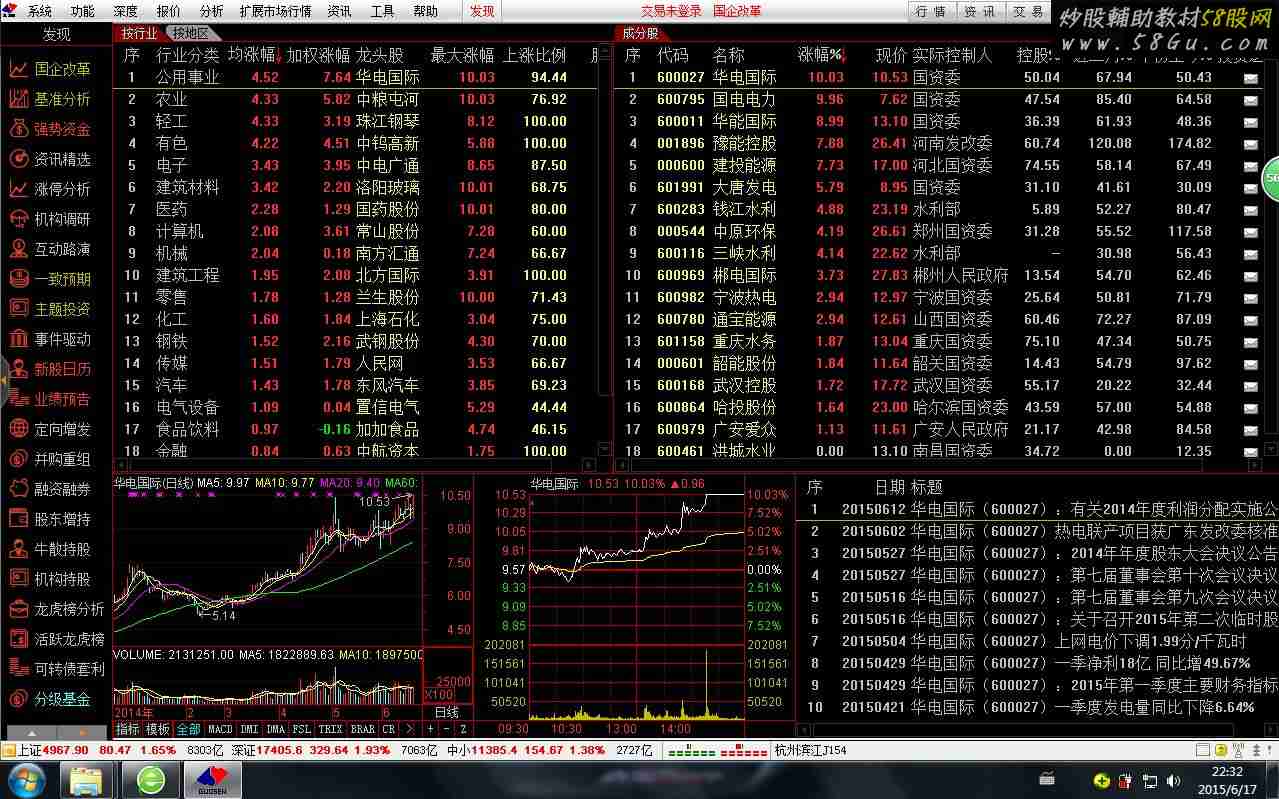Select the 全部 indicator tab
1279x799 pixels.
click(x=188, y=730)
